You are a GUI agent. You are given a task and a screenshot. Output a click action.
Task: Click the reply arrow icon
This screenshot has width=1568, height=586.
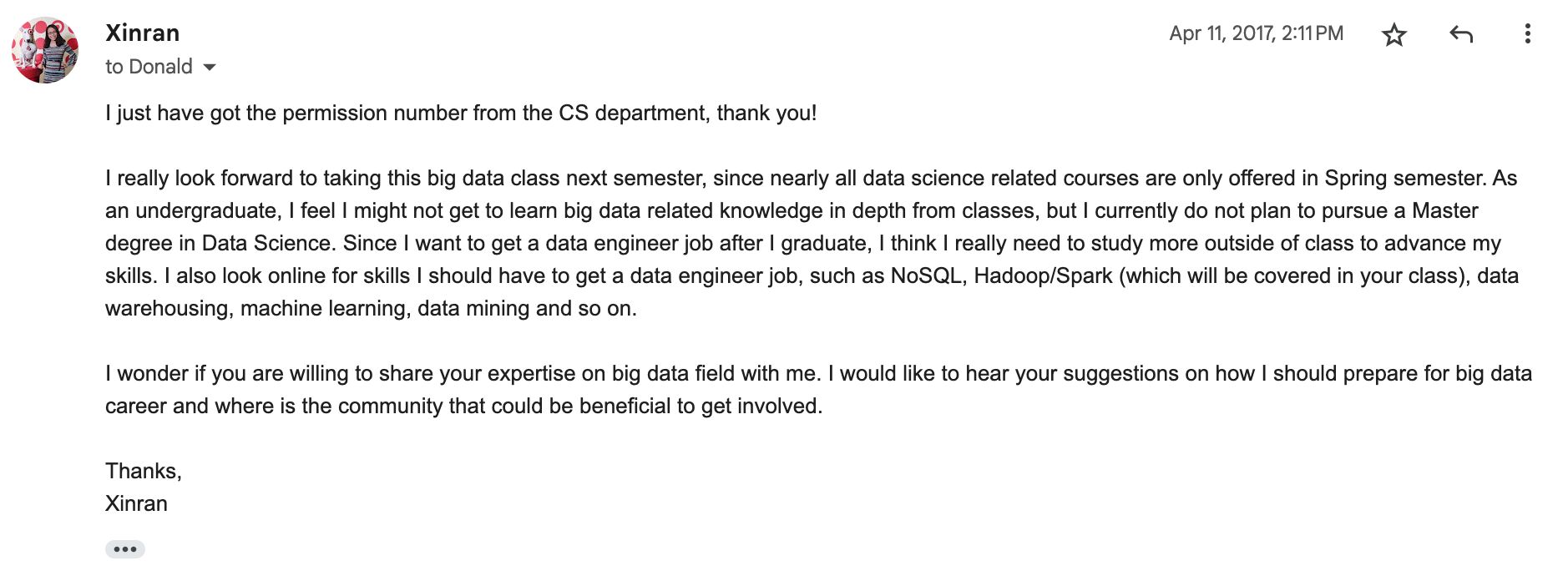(x=1460, y=34)
